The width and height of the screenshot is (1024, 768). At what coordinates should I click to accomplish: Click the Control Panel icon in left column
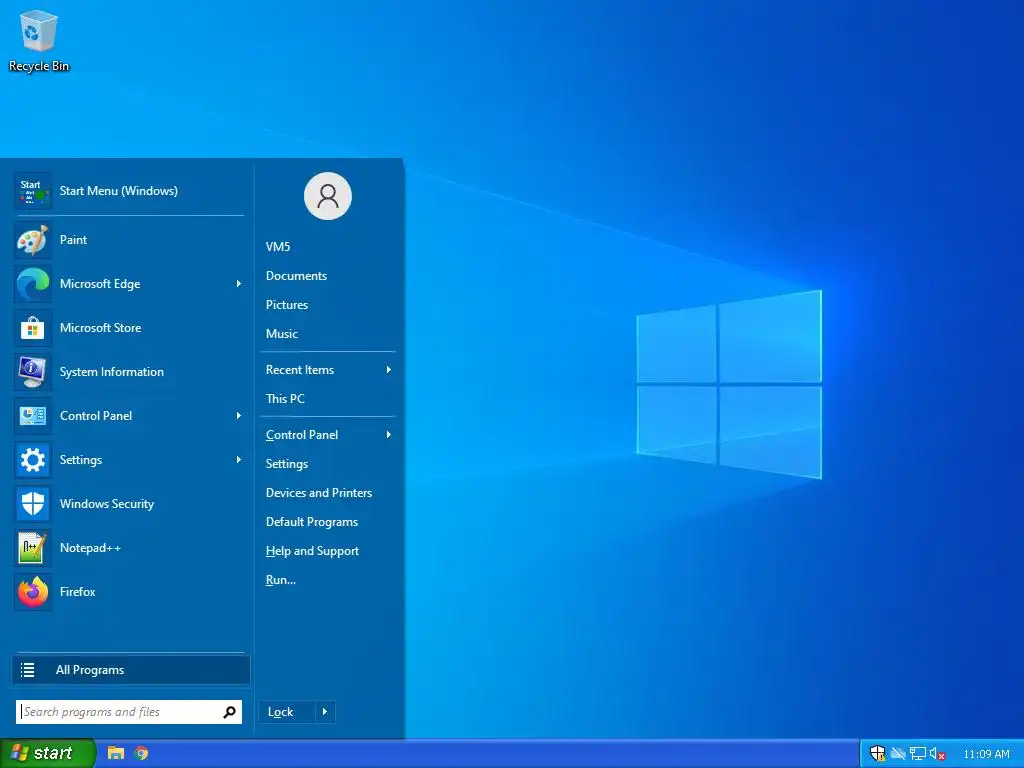[x=33, y=416]
